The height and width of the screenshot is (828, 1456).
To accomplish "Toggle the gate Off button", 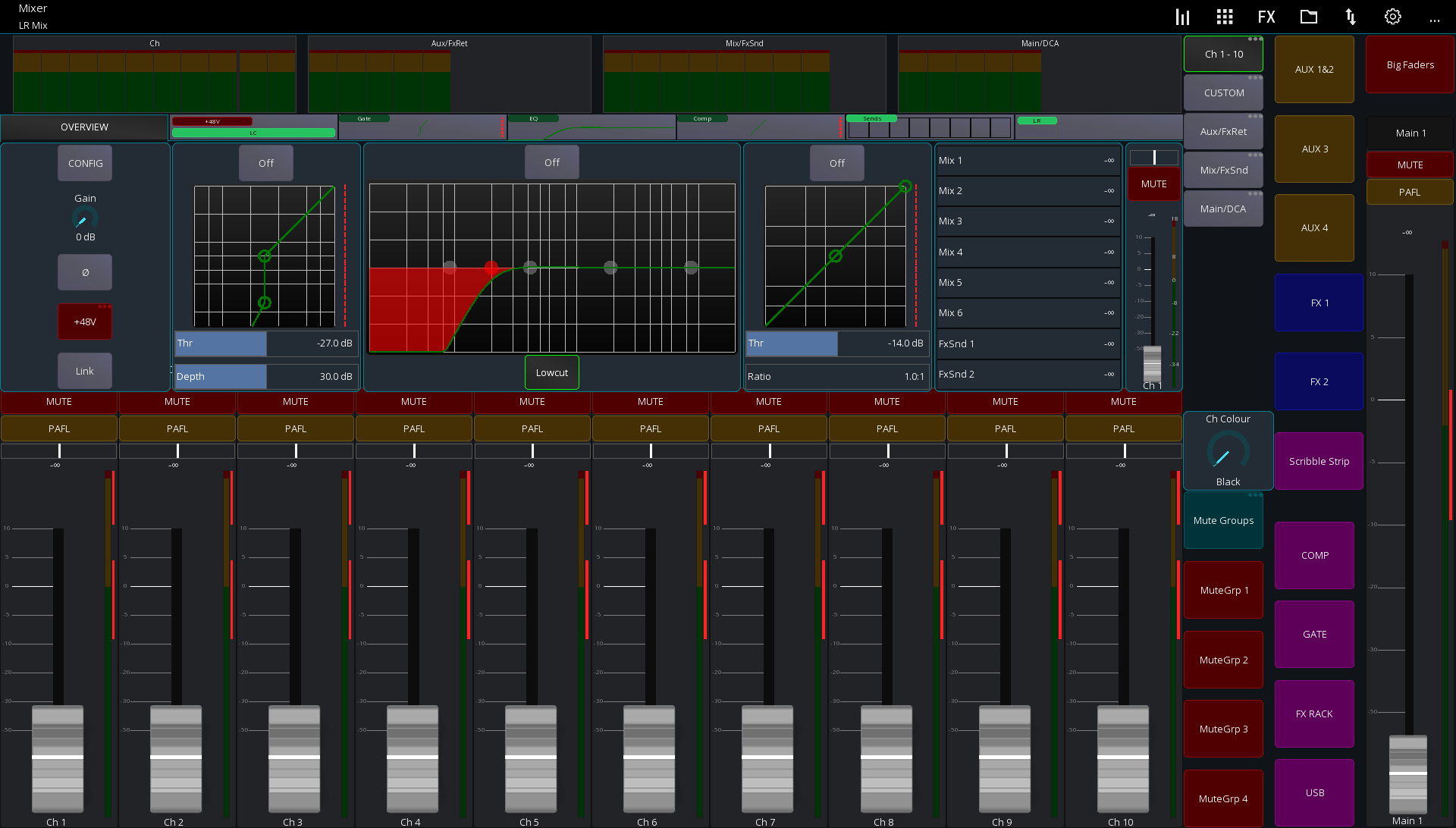I will click(x=266, y=162).
